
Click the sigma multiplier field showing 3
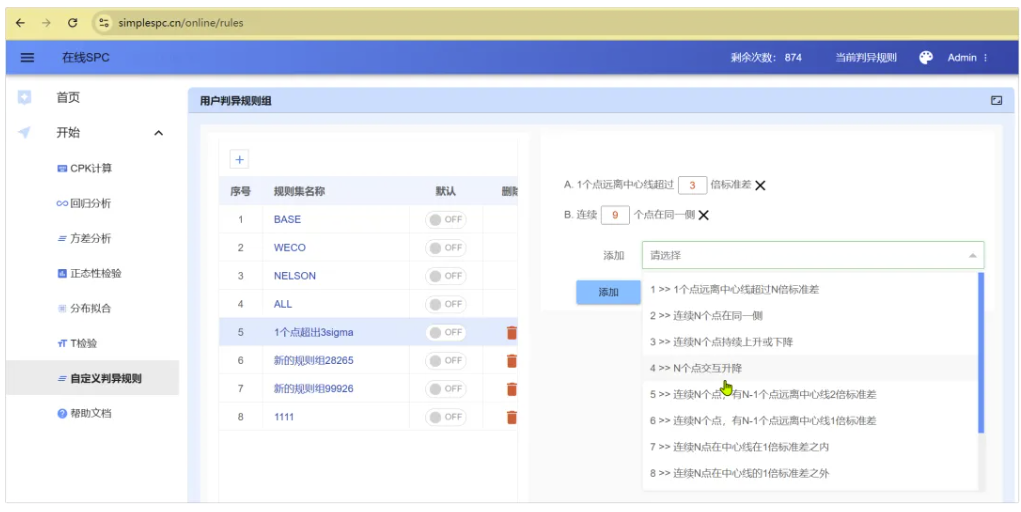(692, 185)
